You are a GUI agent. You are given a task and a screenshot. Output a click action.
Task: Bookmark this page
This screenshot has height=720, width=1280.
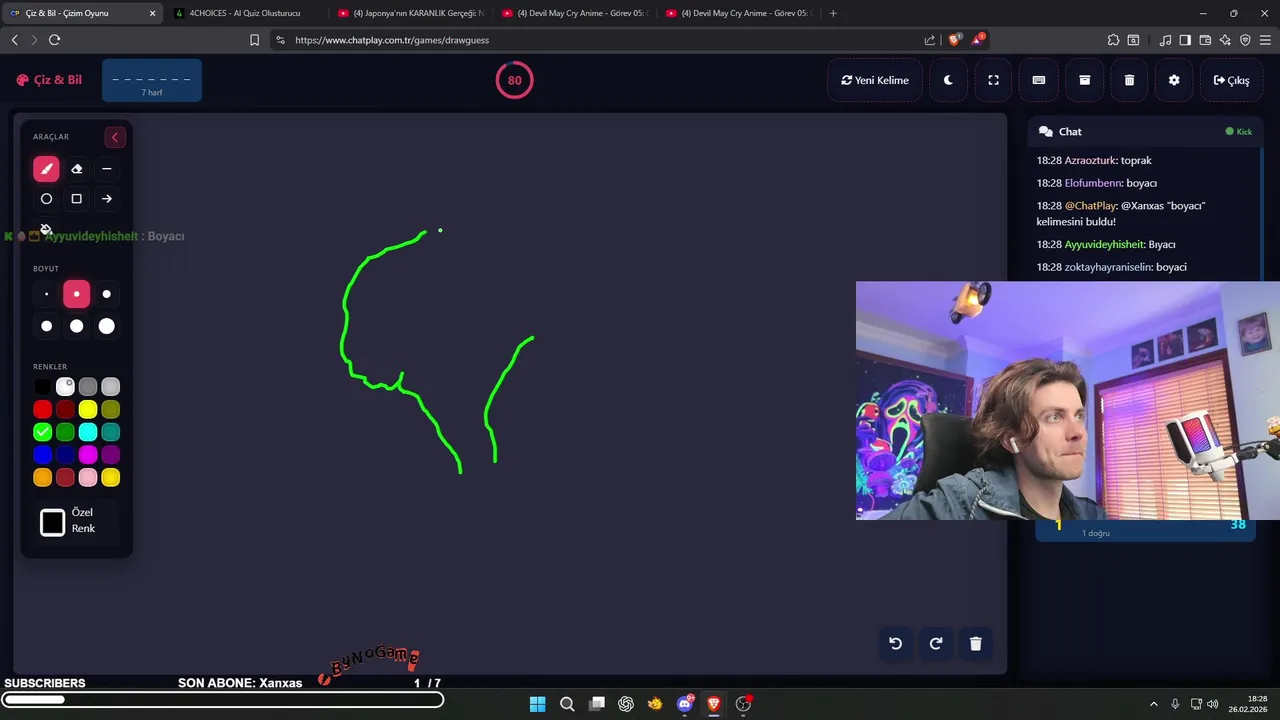coord(254,40)
